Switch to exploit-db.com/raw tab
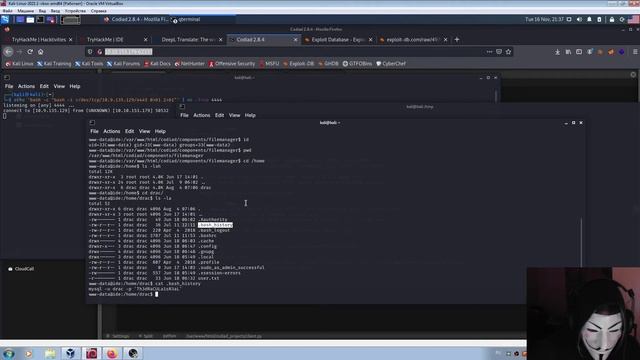 (x=413, y=40)
